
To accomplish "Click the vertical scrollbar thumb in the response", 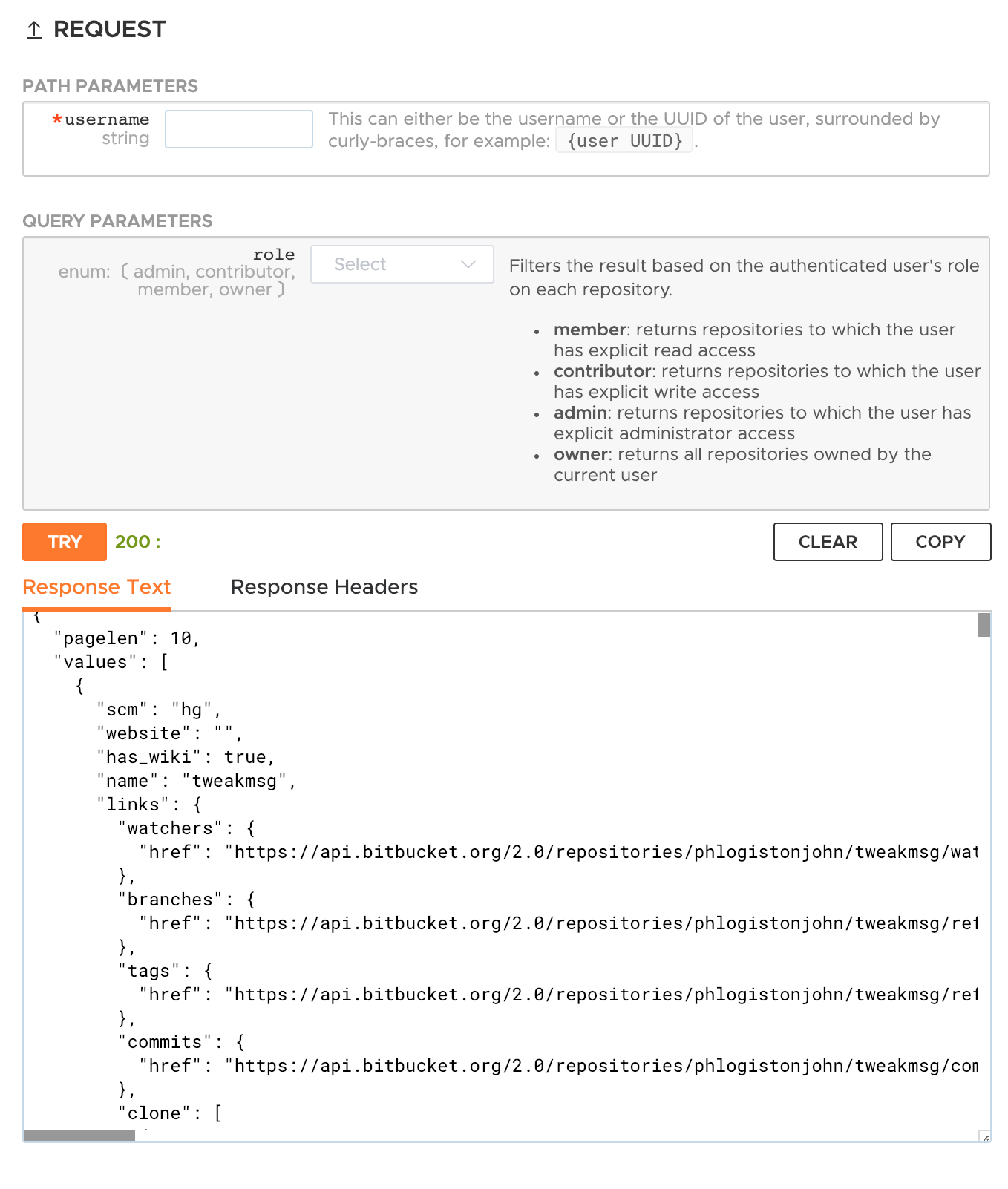I will coord(984,625).
